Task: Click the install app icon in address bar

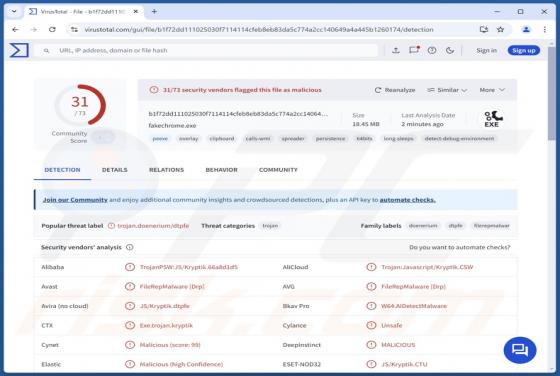Action: click(484, 30)
